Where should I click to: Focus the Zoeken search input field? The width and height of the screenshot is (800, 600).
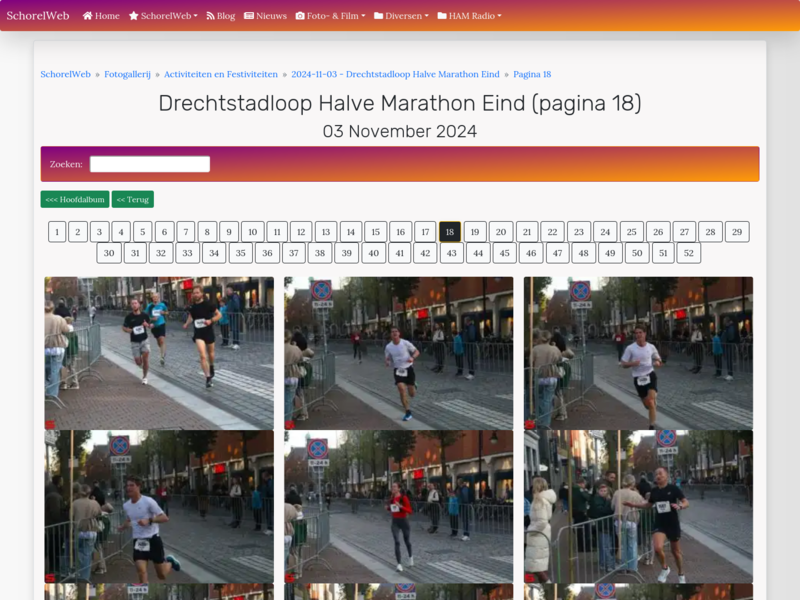[x=150, y=164]
